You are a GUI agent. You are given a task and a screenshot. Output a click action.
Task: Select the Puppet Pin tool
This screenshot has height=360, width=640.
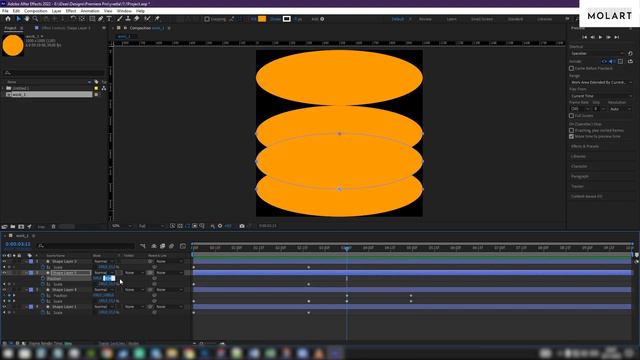click(x=157, y=19)
